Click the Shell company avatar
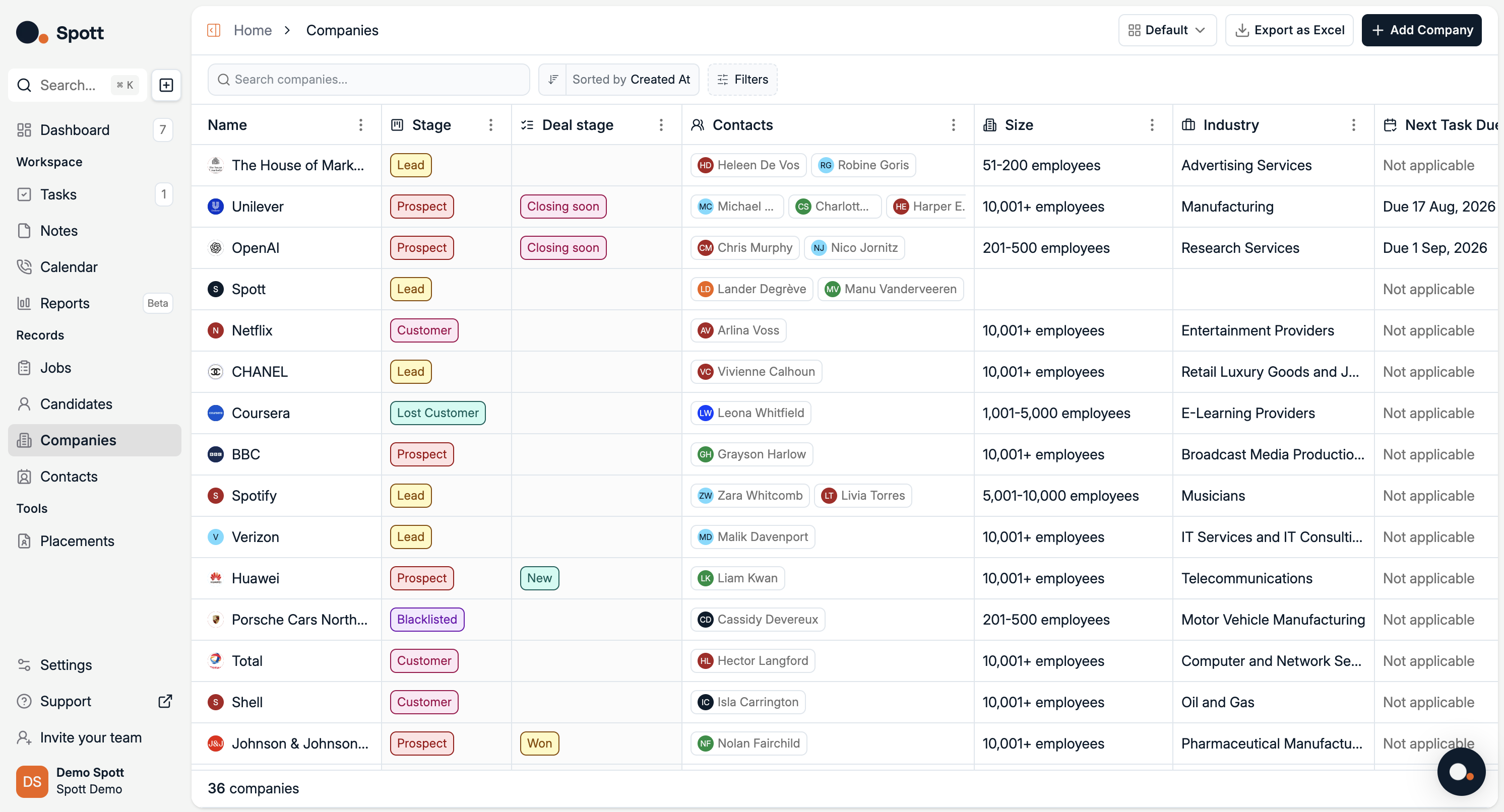This screenshot has height=812, width=1504. pyautogui.click(x=215, y=703)
